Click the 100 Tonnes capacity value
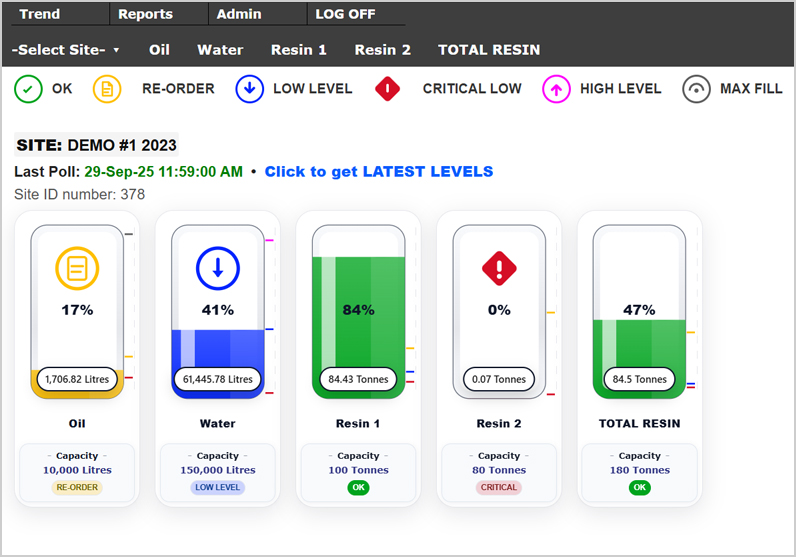This screenshot has height=557, width=796. coord(358,470)
